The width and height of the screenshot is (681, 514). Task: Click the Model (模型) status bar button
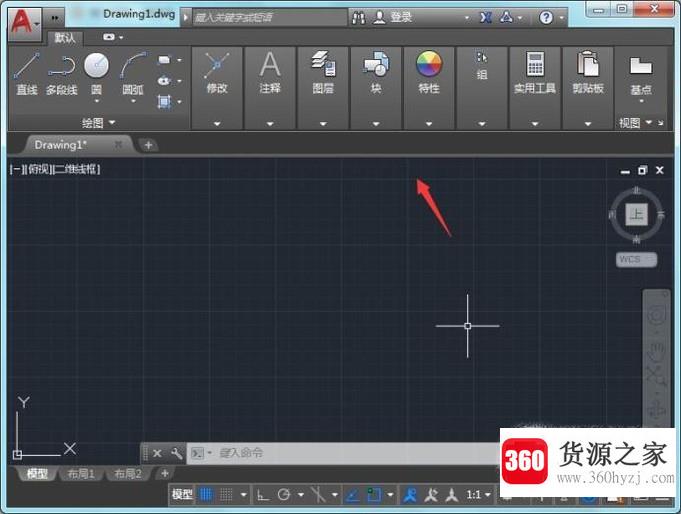tap(182, 494)
